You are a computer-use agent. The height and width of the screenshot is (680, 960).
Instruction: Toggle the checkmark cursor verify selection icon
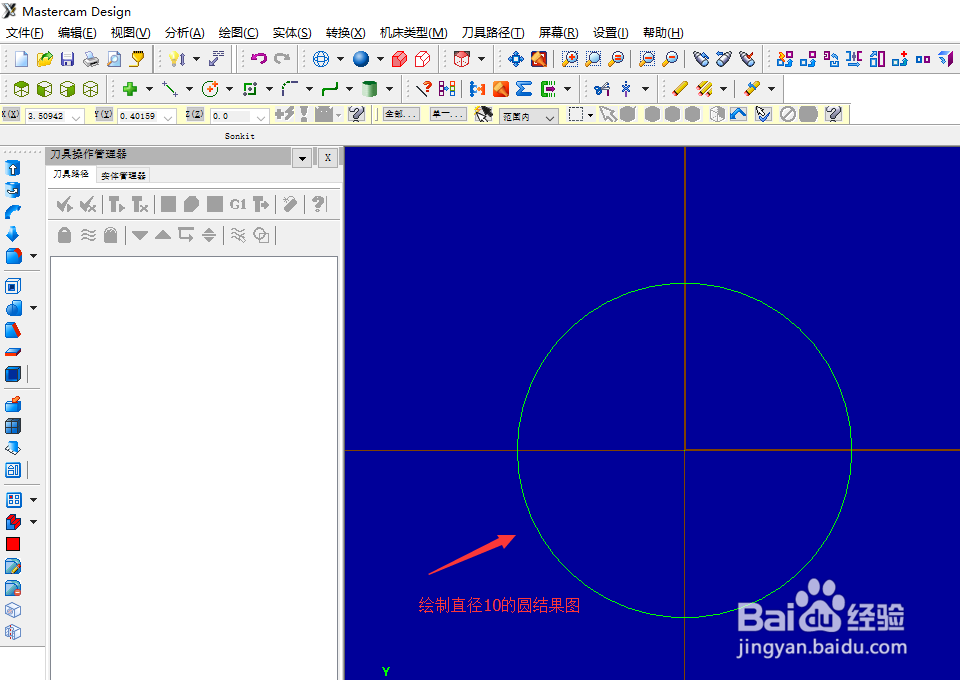tap(763, 114)
